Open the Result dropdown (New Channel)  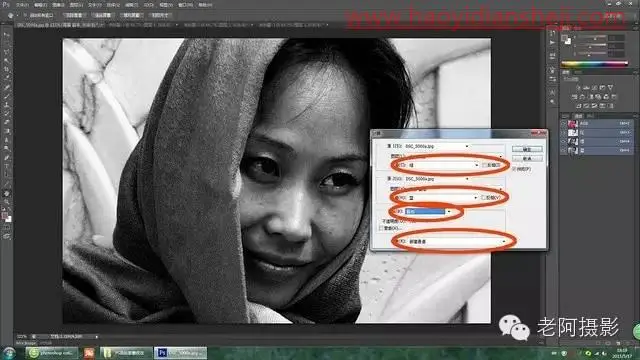point(457,241)
